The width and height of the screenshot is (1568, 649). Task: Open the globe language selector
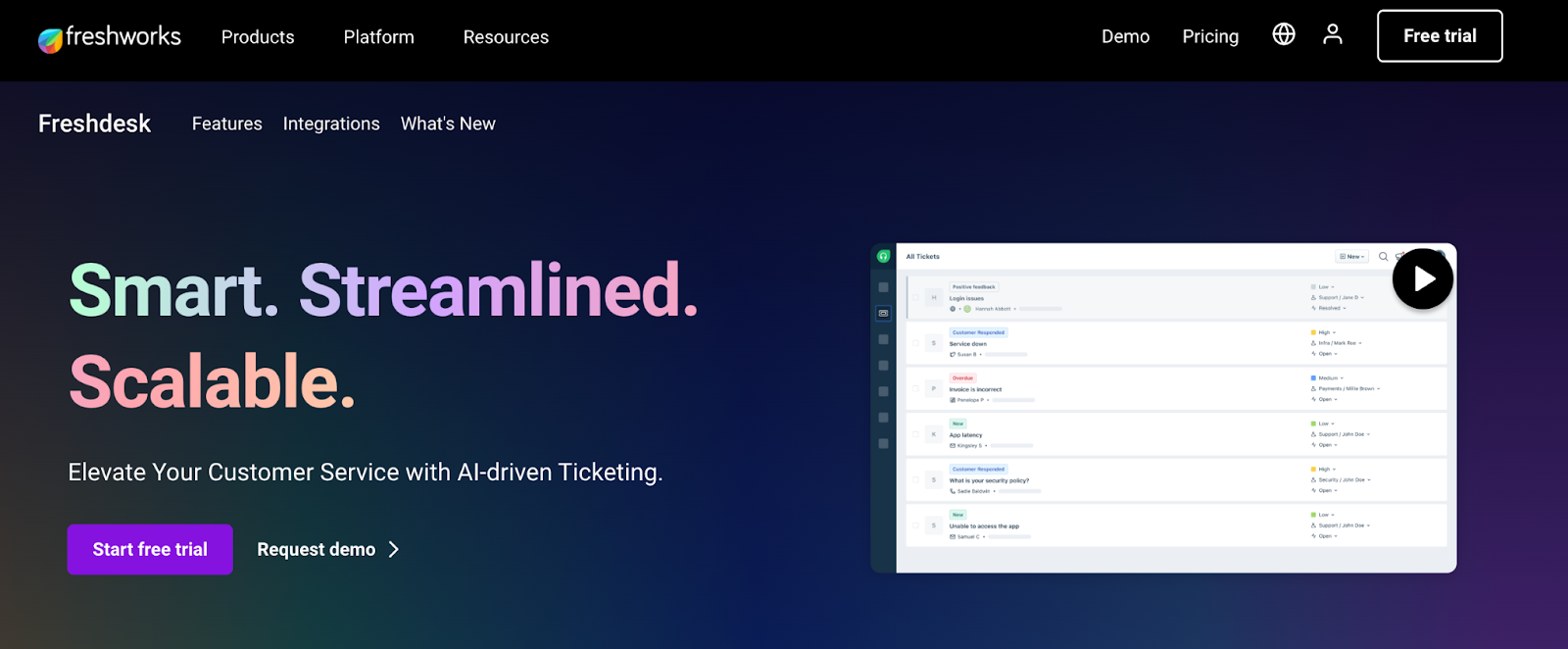point(1283,34)
